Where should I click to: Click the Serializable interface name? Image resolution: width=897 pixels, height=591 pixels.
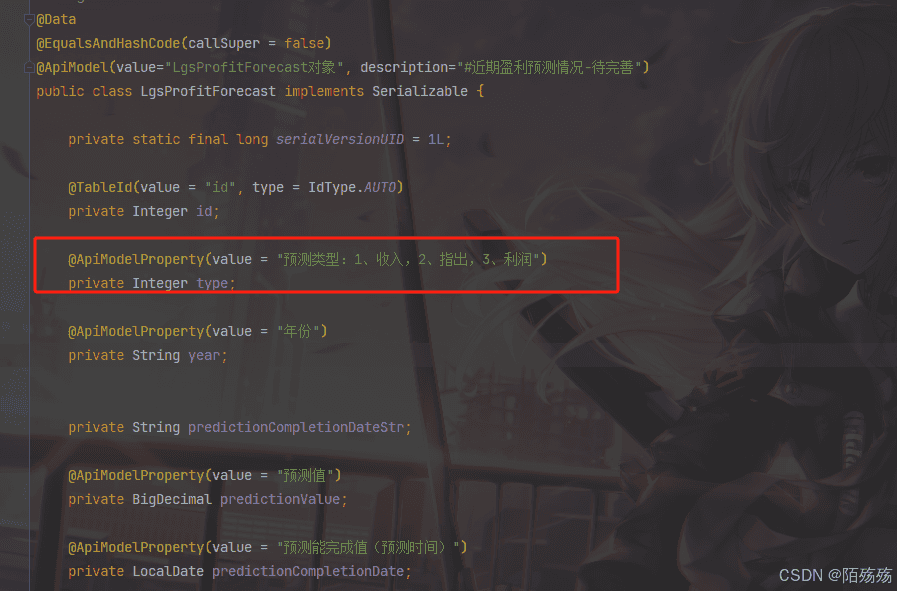(420, 92)
